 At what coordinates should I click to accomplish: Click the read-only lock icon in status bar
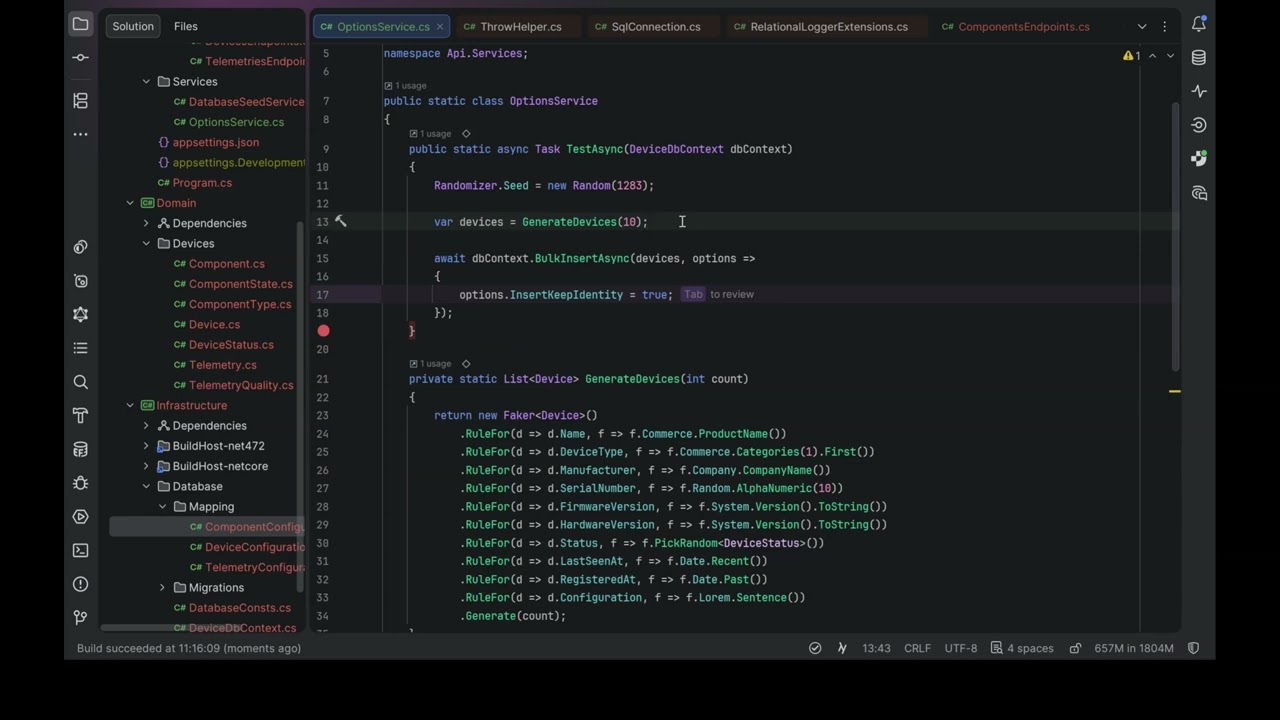(1075, 648)
